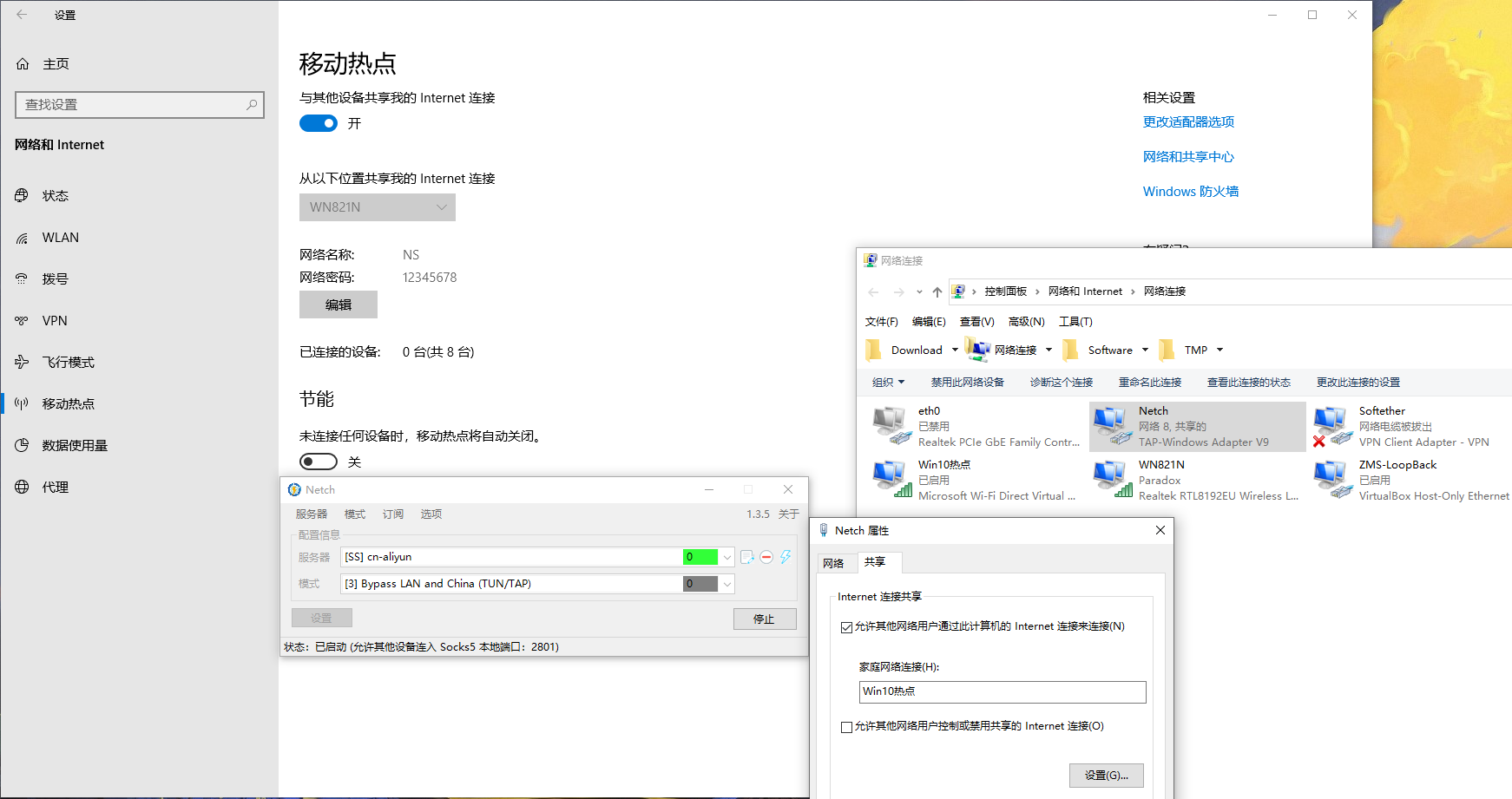Select the 移动热点 icon in the sidebar
This screenshot has width=1512, height=799.
[x=23, y=403]
